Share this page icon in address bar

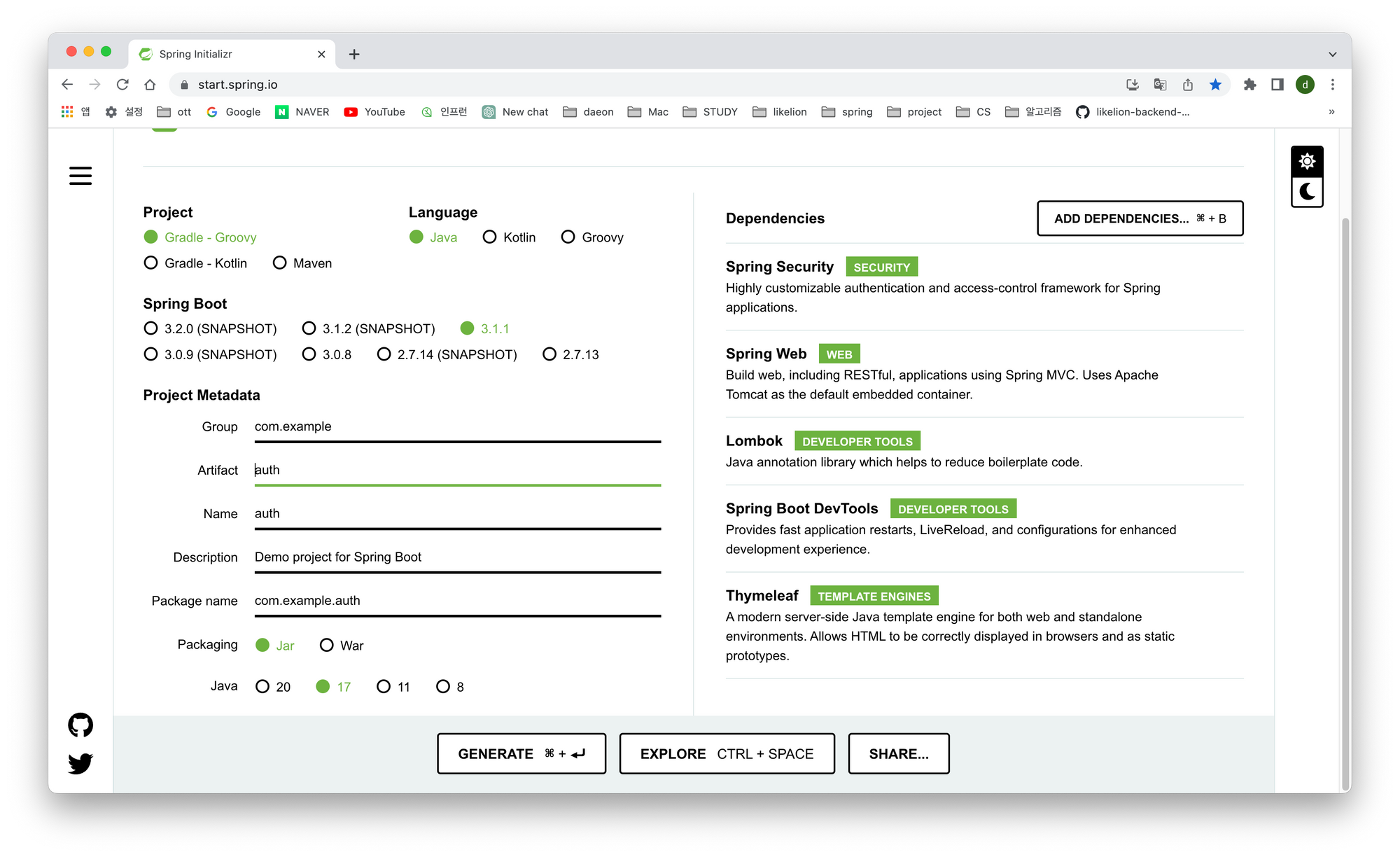pyautogui.click(x=1188, y=85)
